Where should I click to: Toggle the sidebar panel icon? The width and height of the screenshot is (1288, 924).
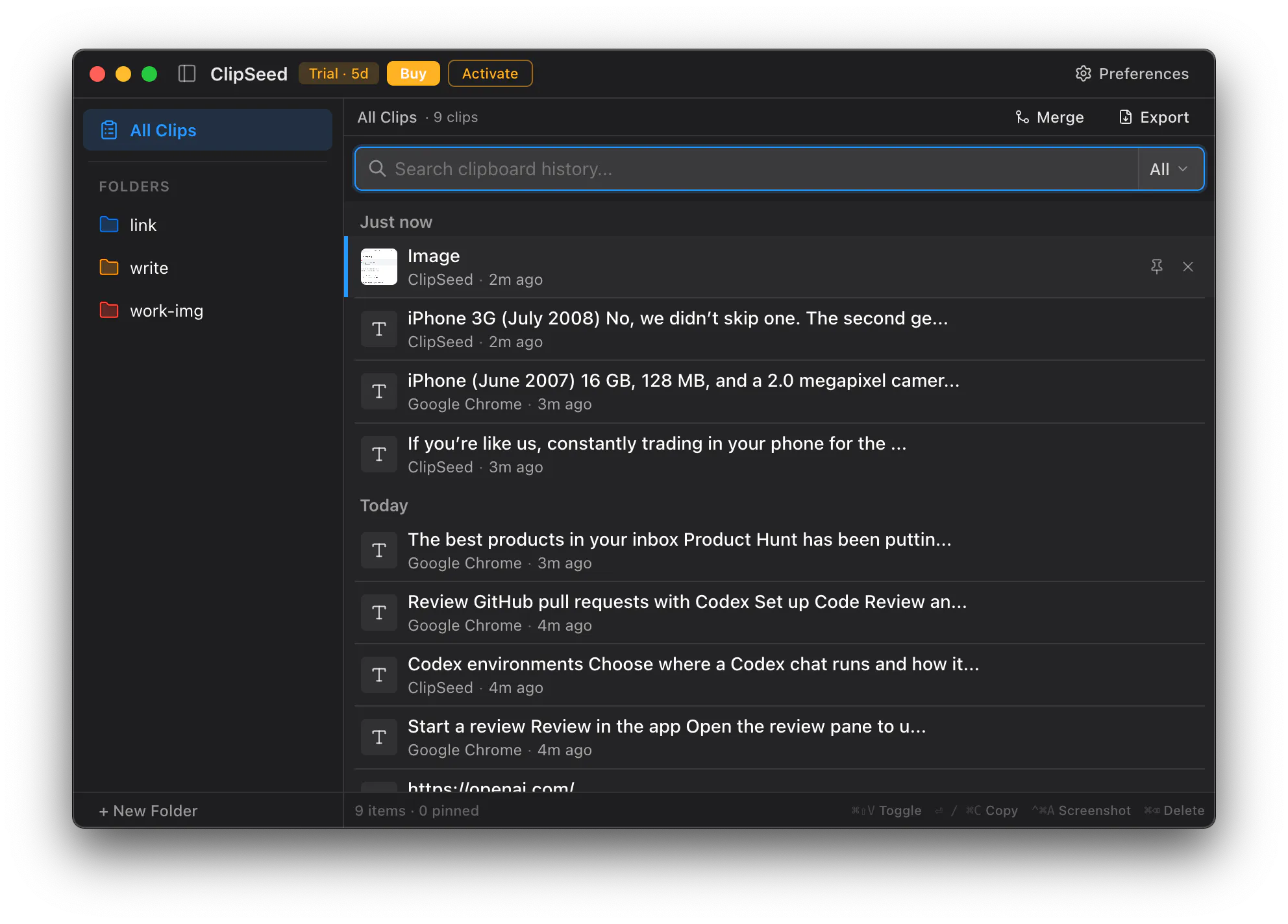[187, 74]
